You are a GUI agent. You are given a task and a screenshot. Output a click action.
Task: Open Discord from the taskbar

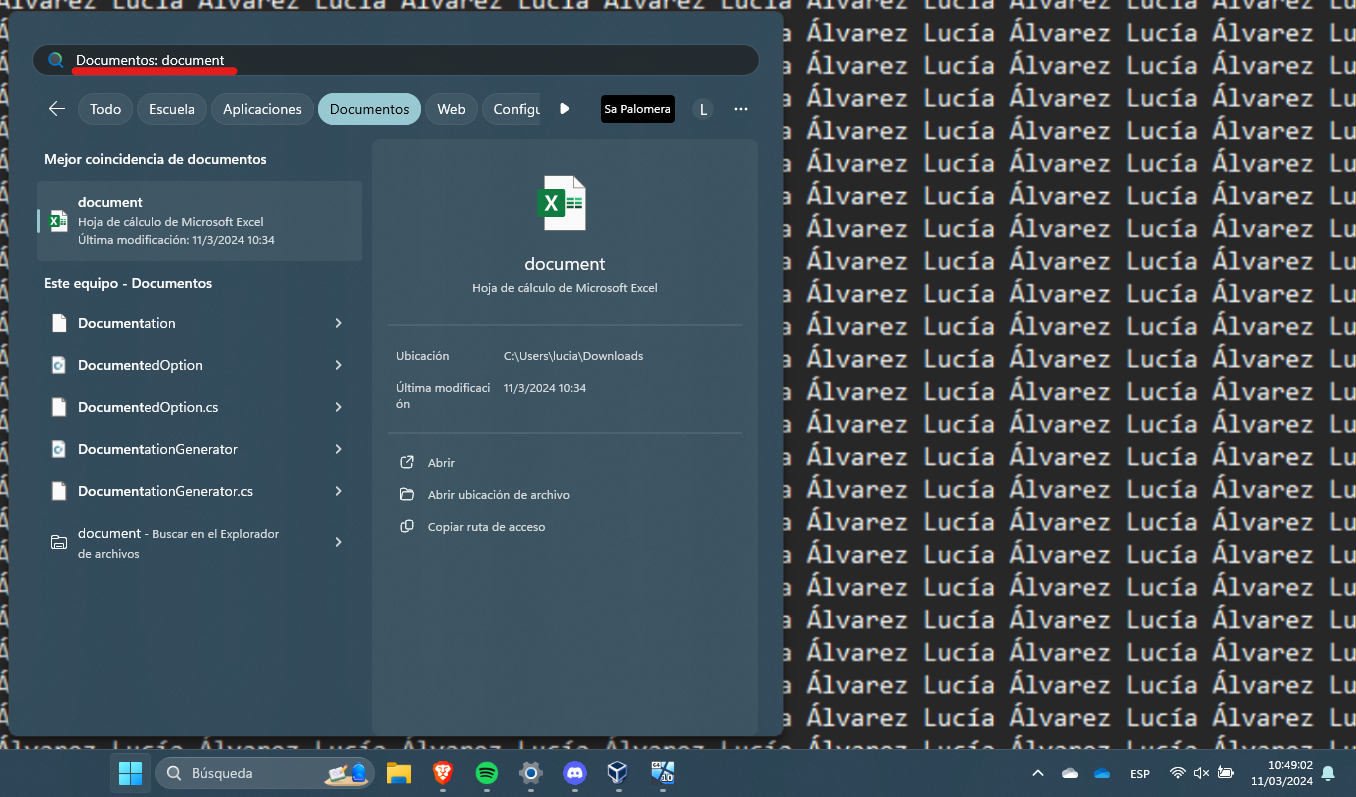coord(575,773)
